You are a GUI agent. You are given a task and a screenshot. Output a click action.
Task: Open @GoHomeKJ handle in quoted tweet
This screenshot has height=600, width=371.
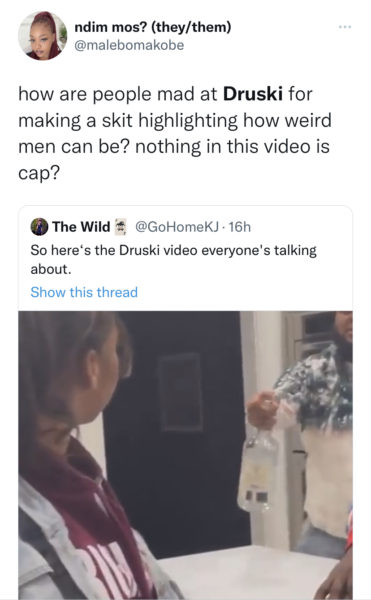pyautogui.click(x=177, y=227)
